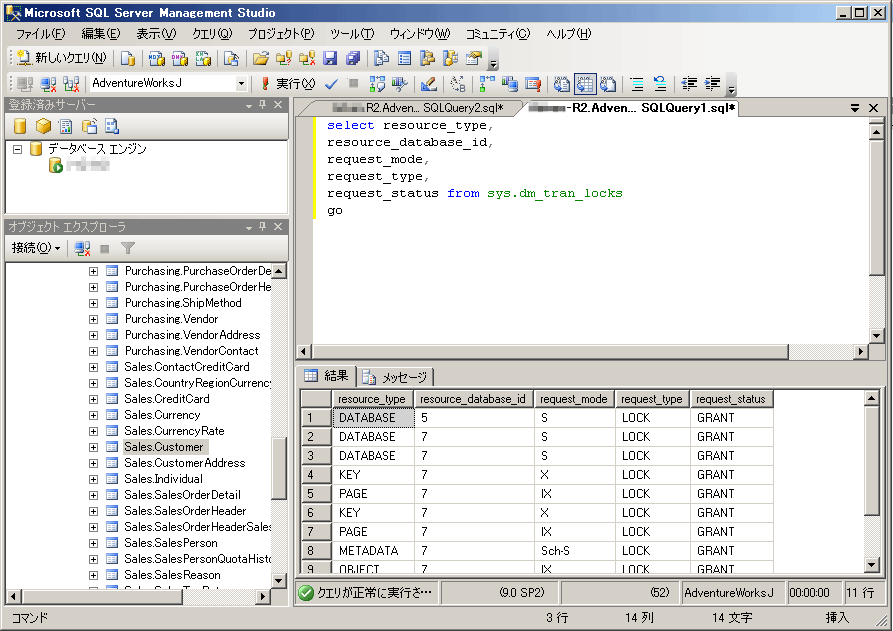Select the 結果 tab

click(x=326, y=376)
